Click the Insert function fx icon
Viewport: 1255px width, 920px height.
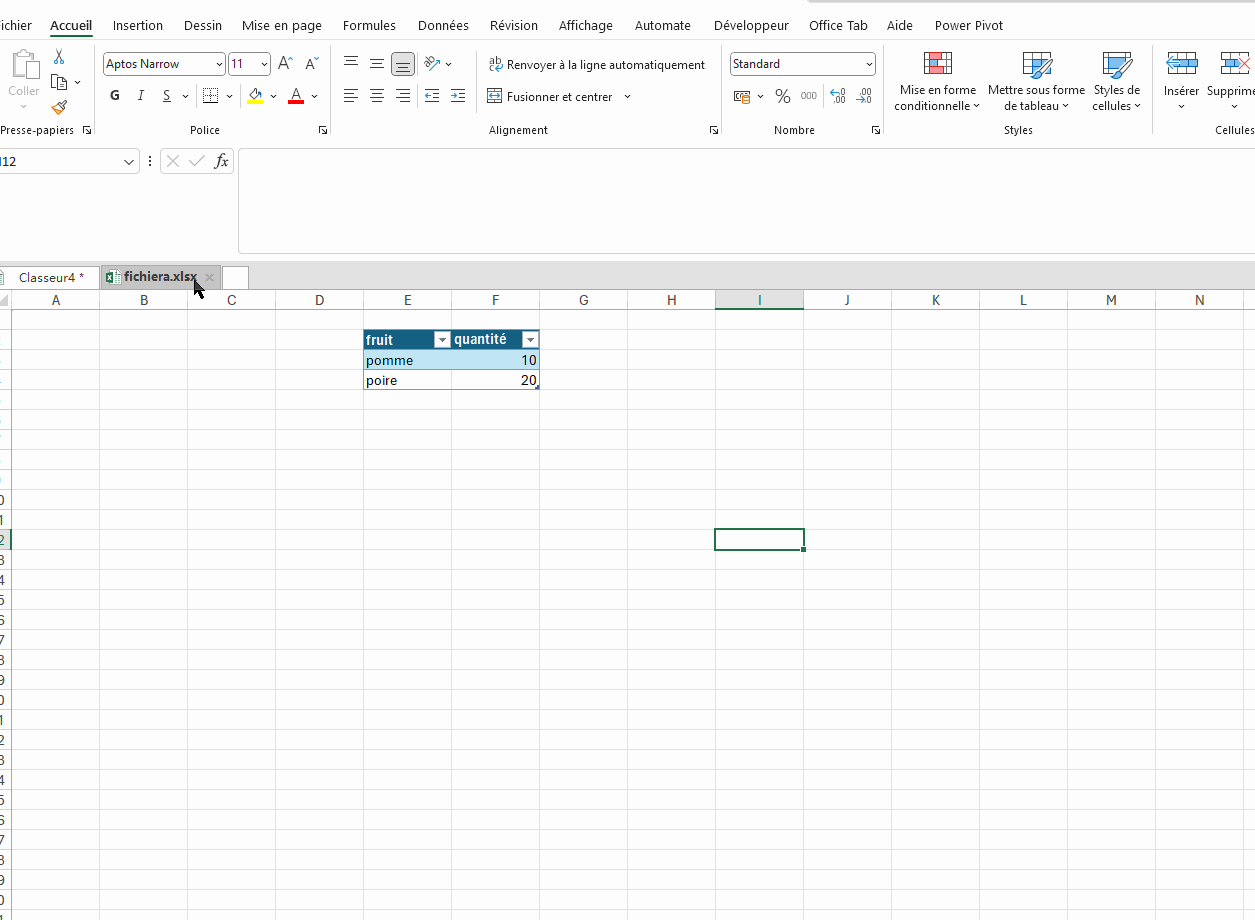tap(221, 161)
